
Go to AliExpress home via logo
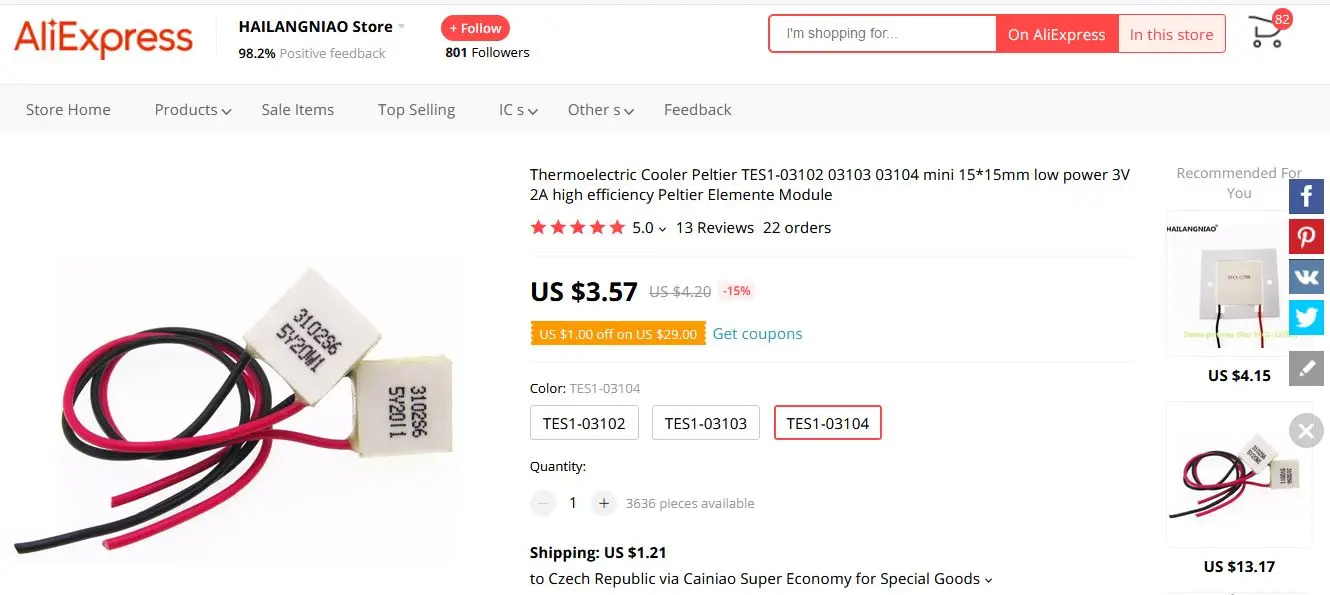[103, 38]
